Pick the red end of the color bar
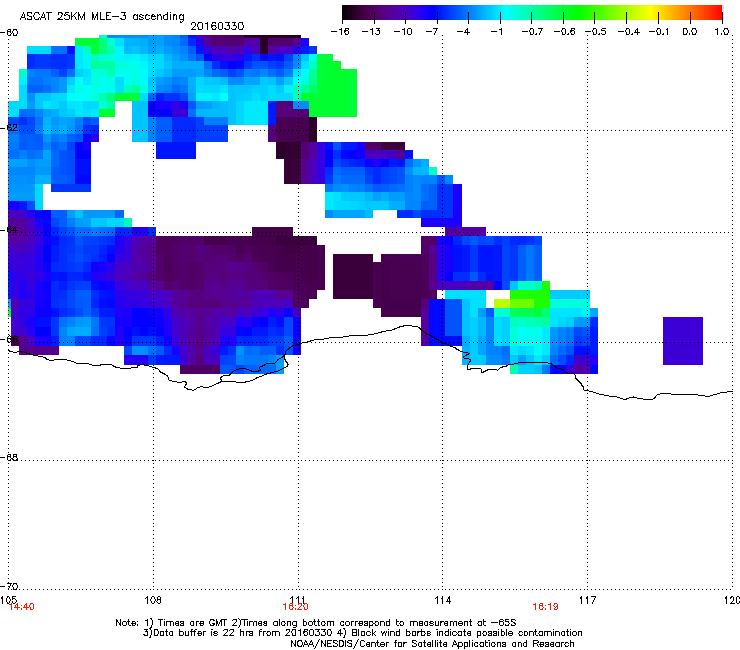740x650 pixels. (715, 13)
